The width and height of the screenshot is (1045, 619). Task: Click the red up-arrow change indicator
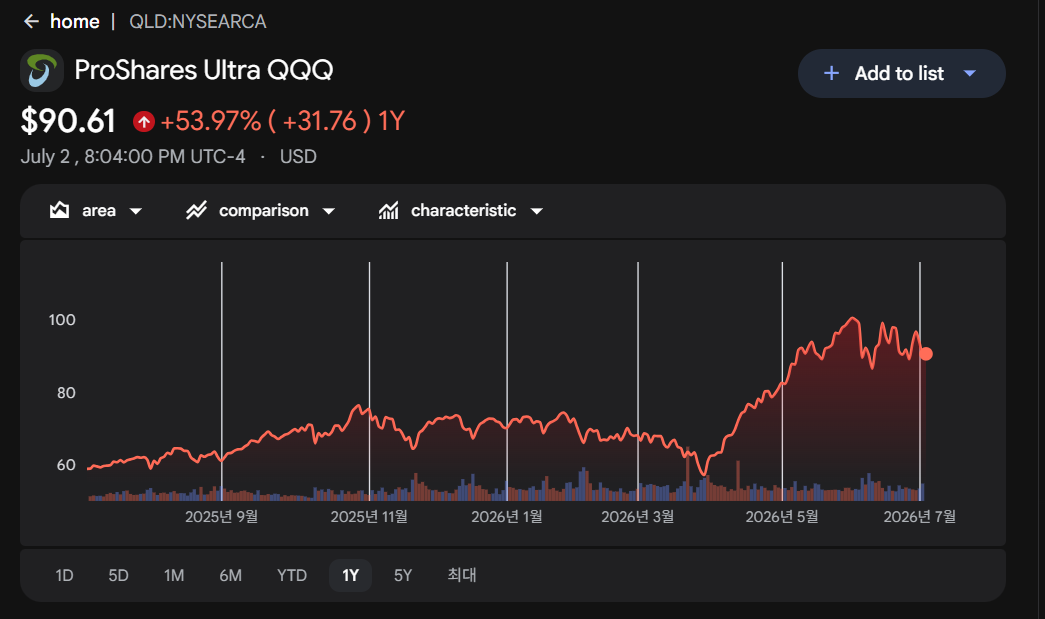[143, 122]
